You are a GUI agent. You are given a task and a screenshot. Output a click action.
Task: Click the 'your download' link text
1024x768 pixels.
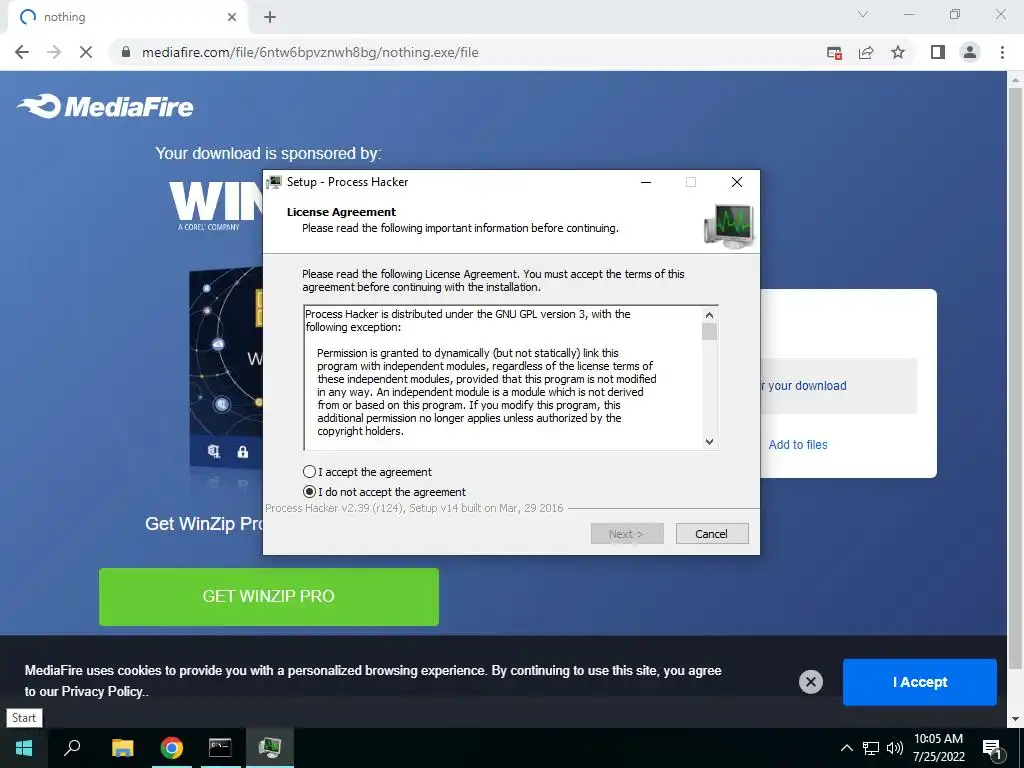(807, 386)
